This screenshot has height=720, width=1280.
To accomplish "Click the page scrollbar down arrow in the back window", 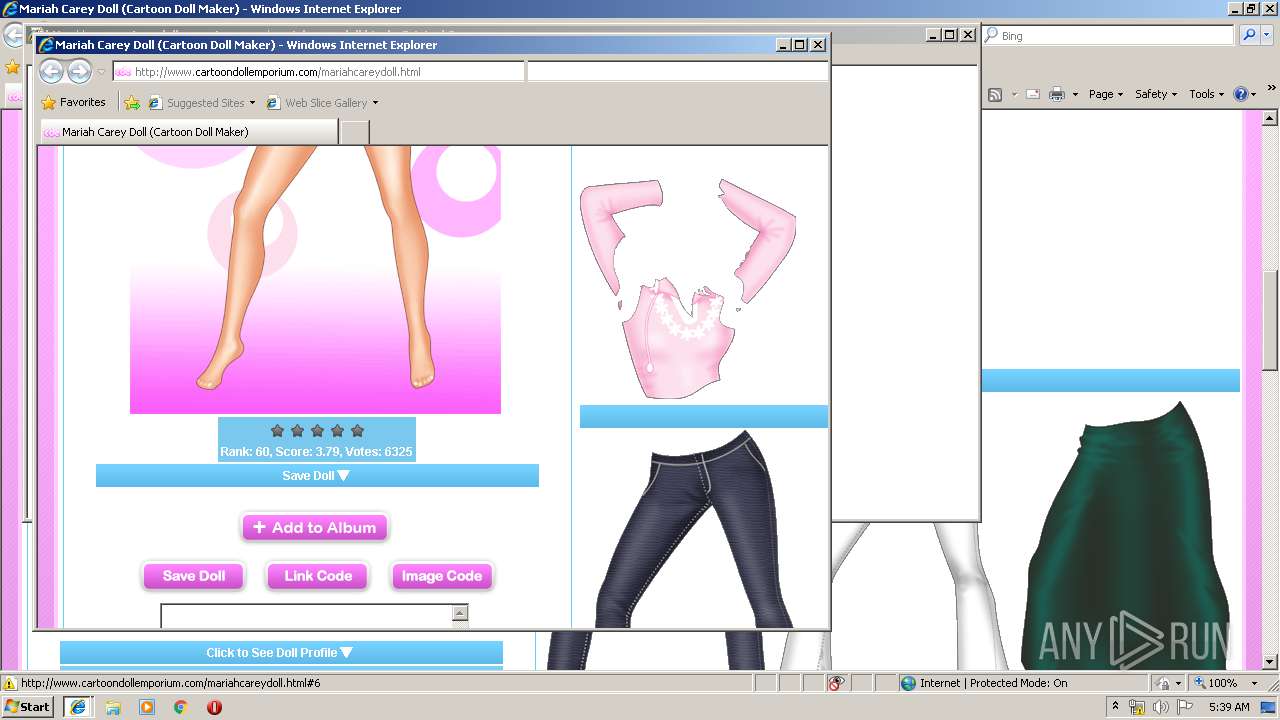I will (x=1270, y=662).
